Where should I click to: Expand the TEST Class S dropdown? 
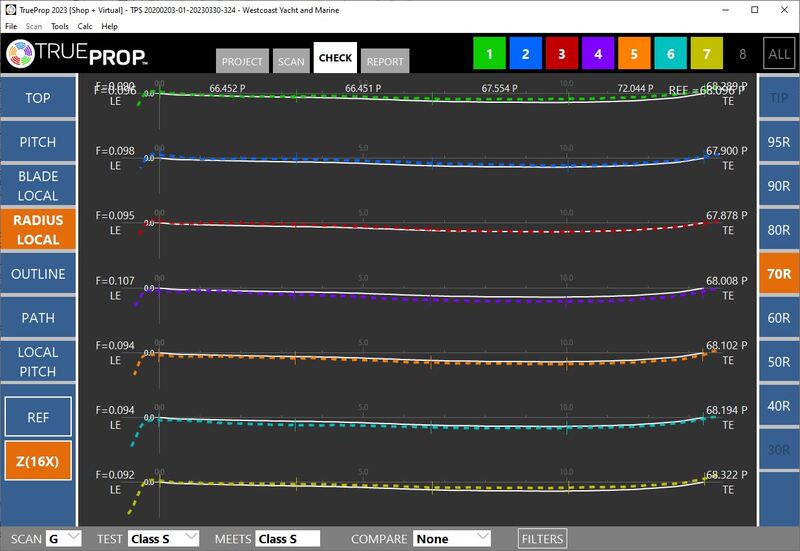coord(164,539)
